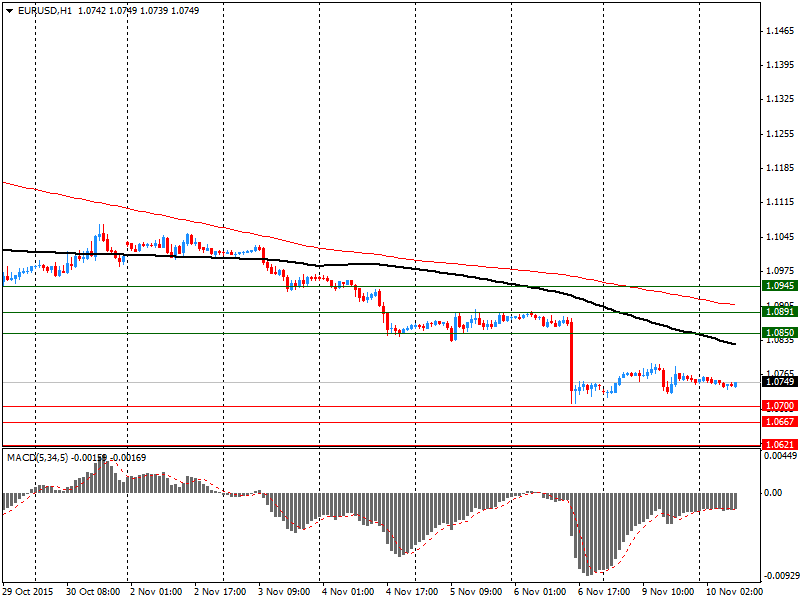Click the 2 Nov 17:00 time label
The height and width of the screenshot is (600, 800).
220,592
